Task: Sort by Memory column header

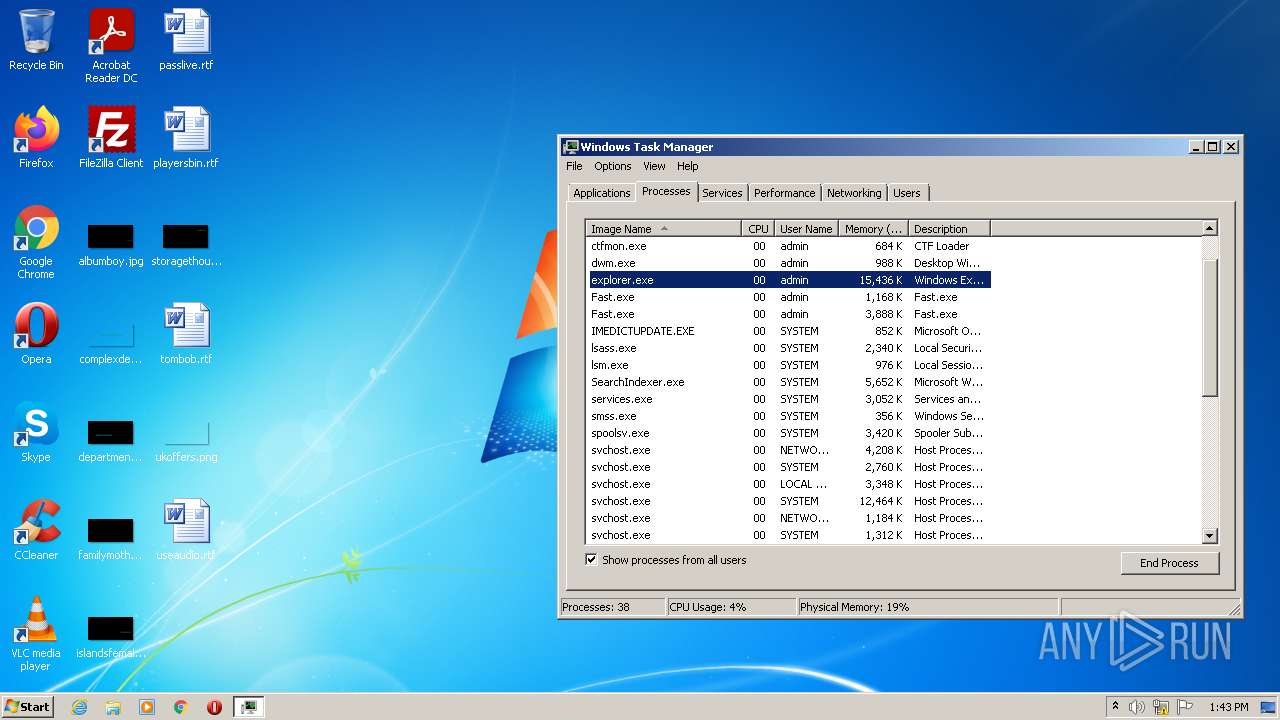Action: pyautogui.click(x=873, y=229)
